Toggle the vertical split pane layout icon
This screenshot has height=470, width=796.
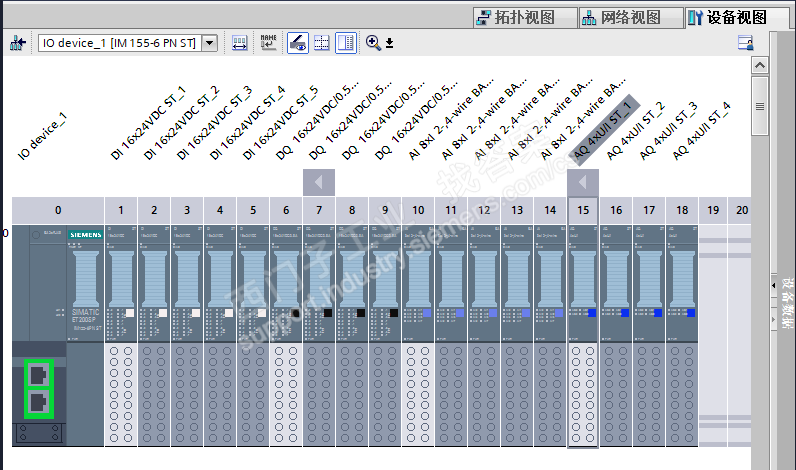346,43
